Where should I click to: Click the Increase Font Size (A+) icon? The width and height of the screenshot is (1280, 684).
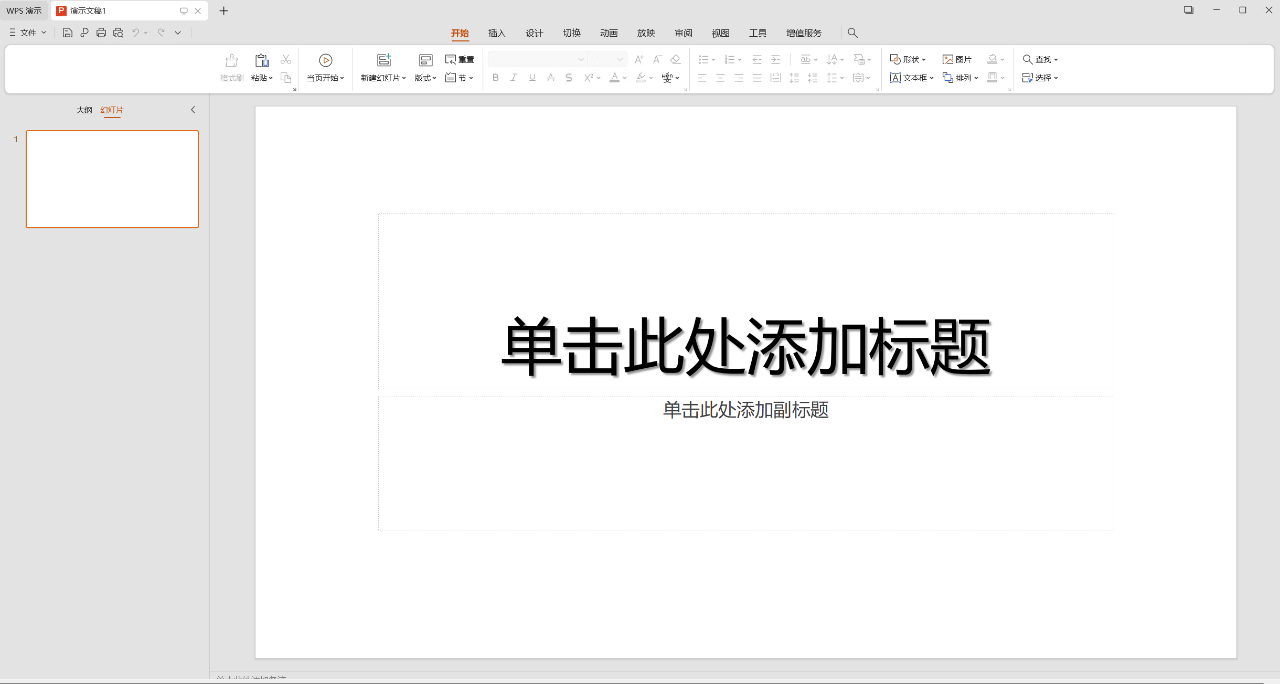click(x=639, y=60)
